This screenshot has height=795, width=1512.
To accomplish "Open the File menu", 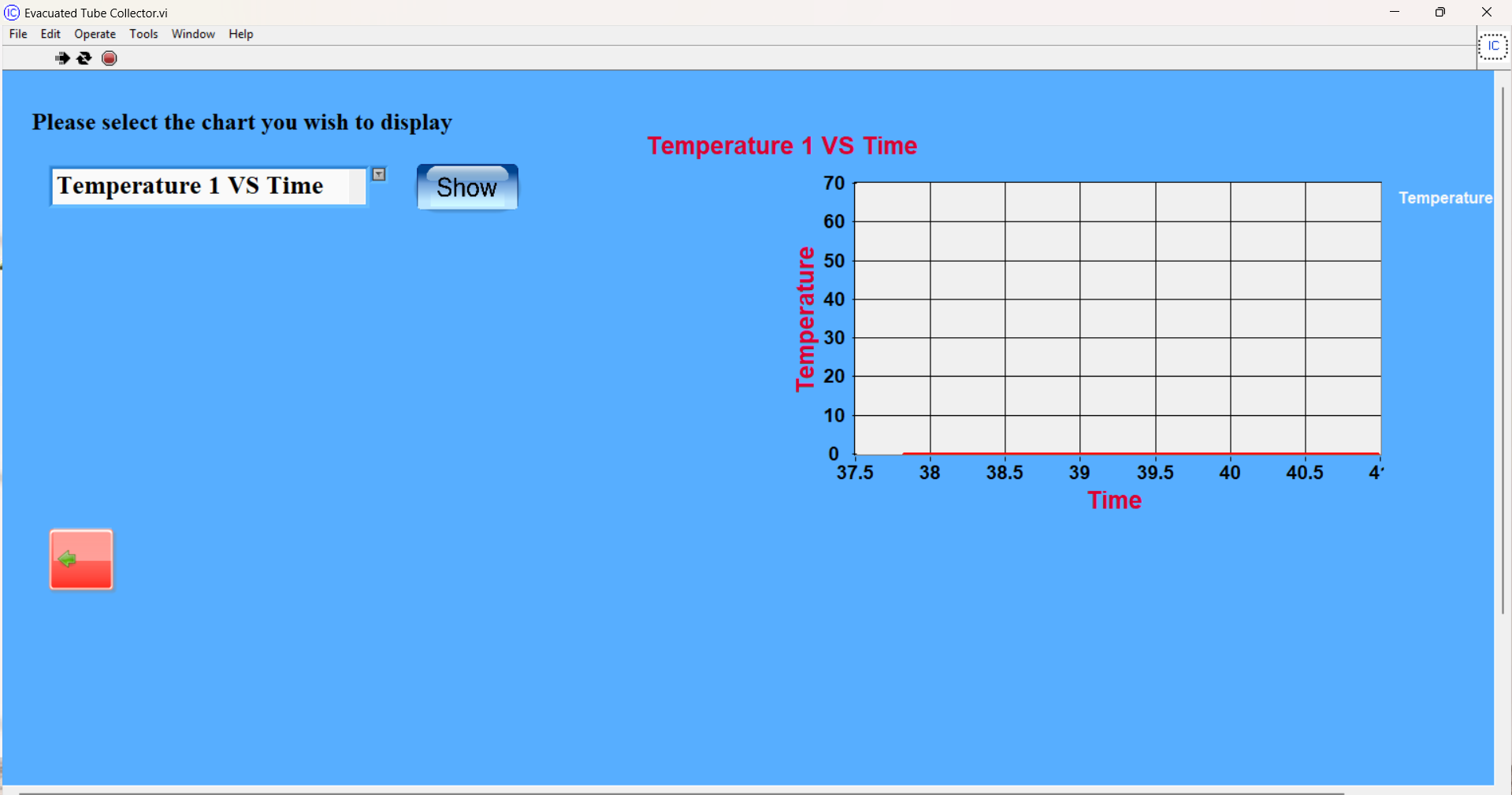I will [x=18, y=34].
